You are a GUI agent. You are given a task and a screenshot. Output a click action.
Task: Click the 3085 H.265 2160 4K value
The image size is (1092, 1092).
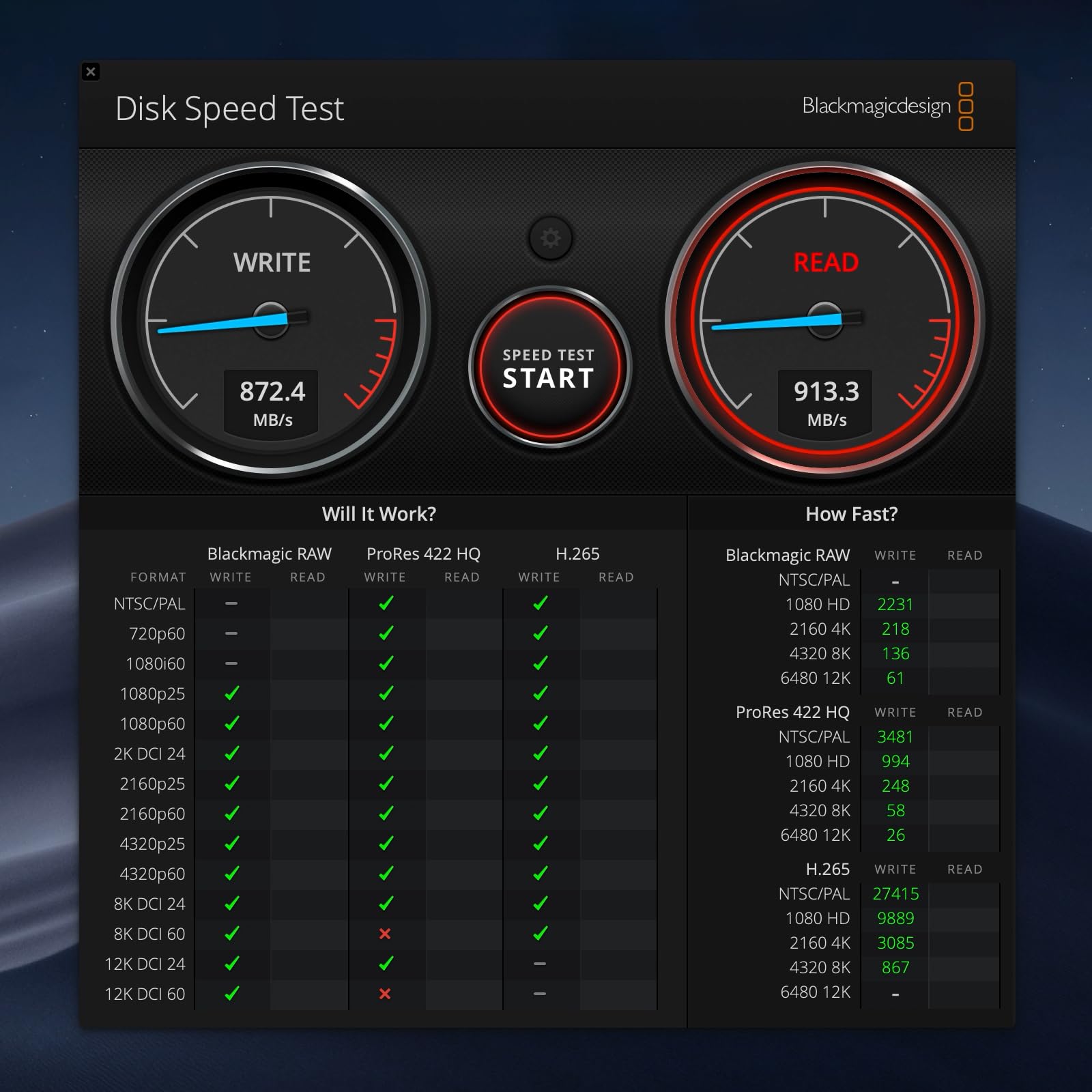coord(895,943)
